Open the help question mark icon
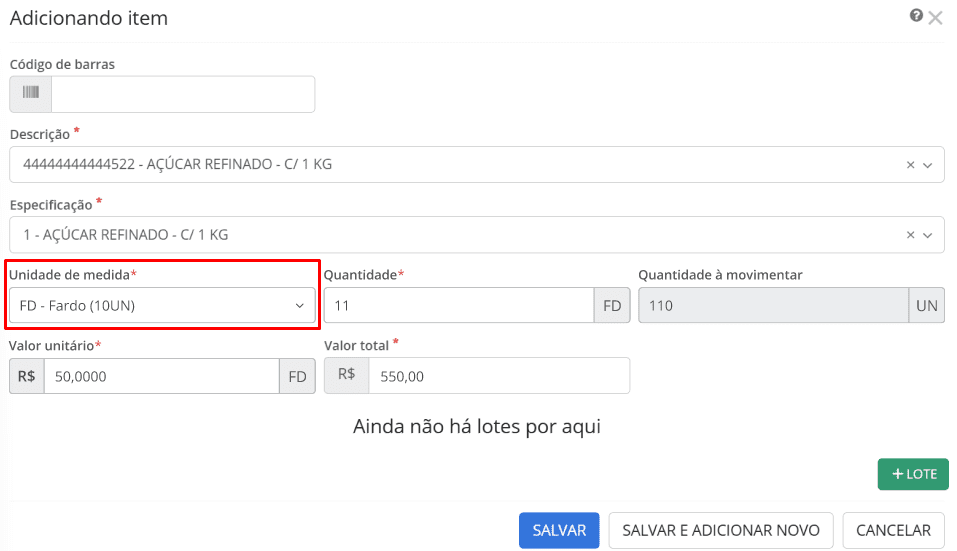 915,15
